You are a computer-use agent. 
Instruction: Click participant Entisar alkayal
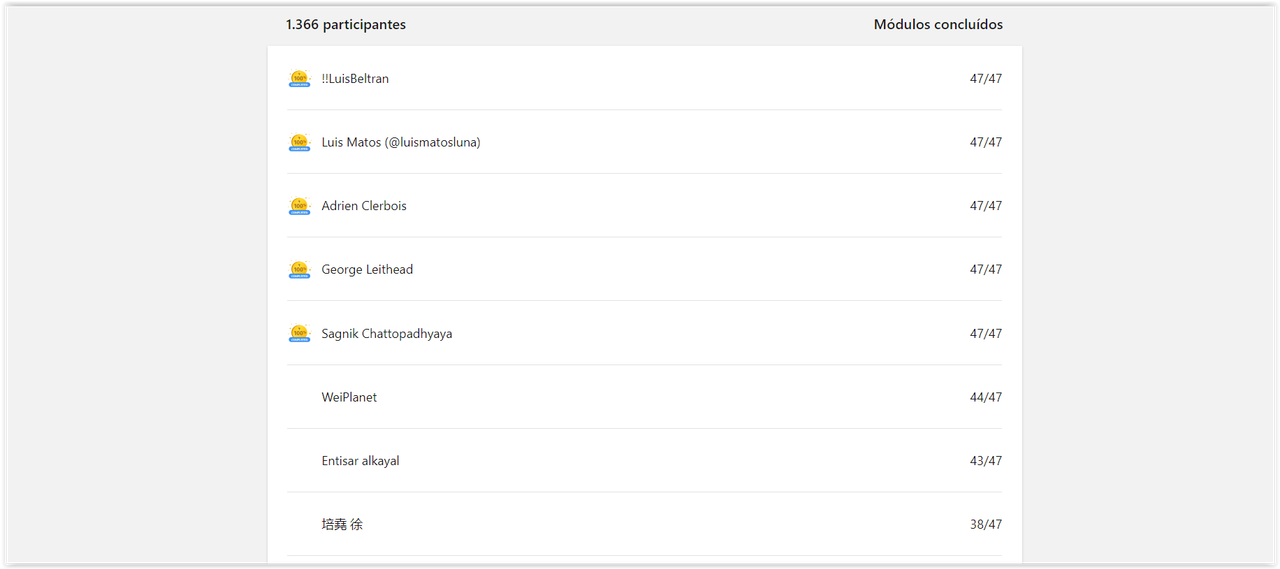360,461
